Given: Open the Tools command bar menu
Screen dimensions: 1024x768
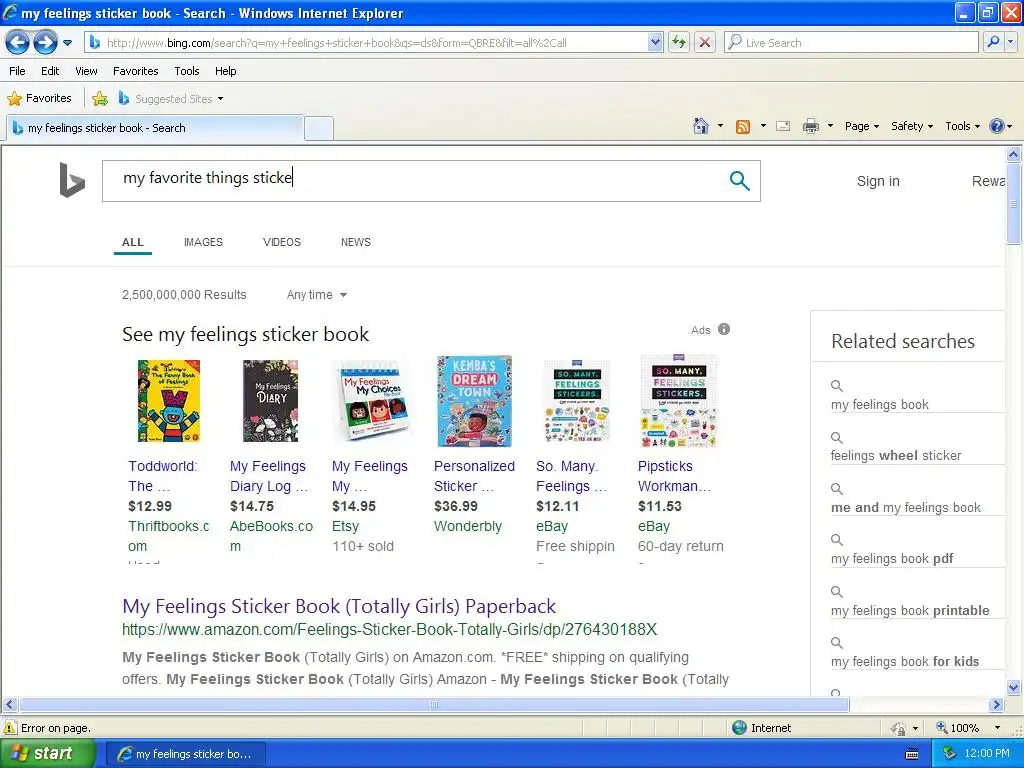Looking at the screenshot, I should click(x=962, y=126).
